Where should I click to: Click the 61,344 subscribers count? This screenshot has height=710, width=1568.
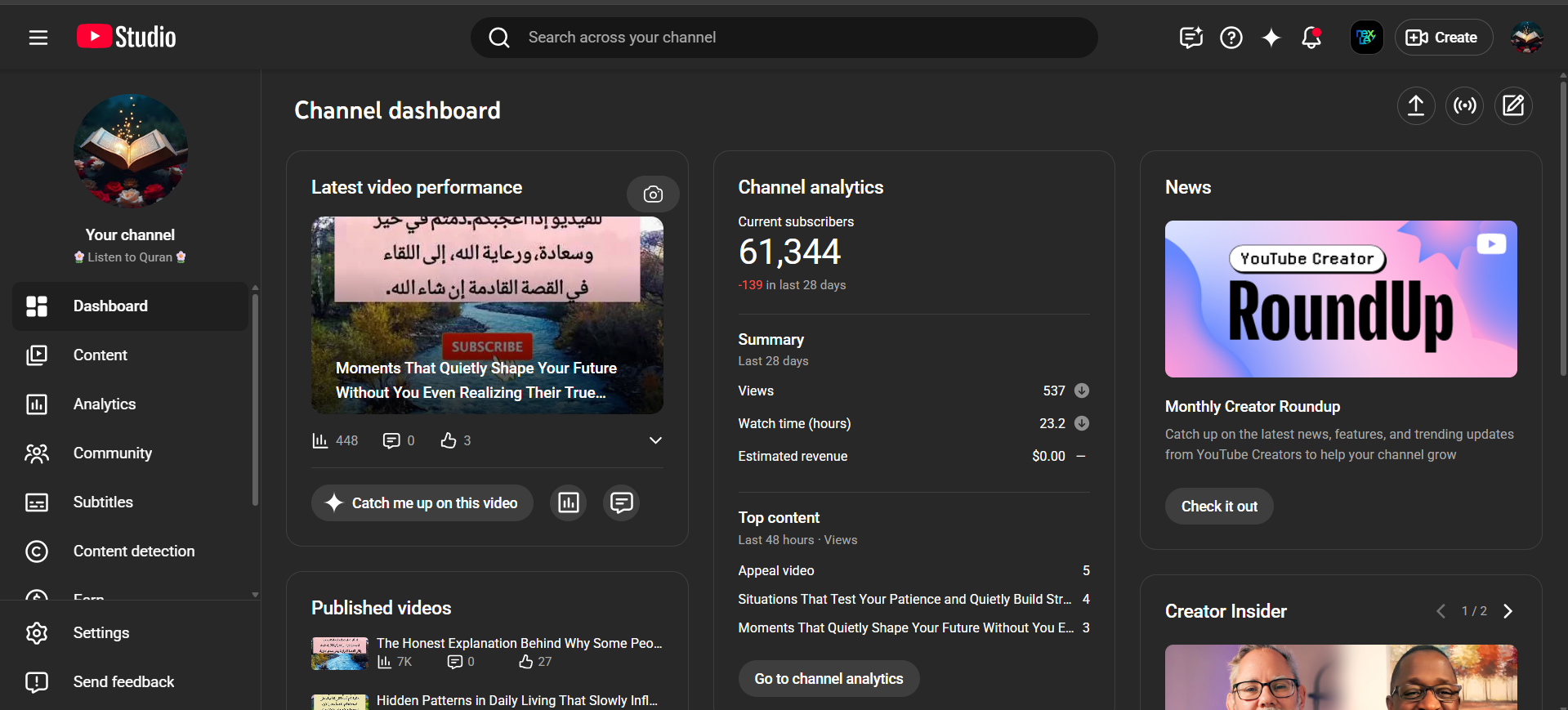pyautogui.click(x=789, y=252)
